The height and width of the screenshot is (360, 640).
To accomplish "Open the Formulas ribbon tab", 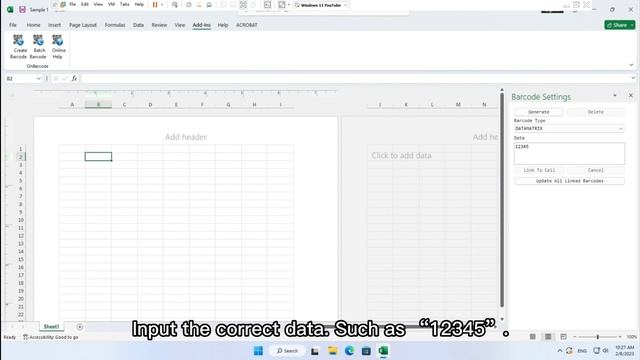I will (x=115, y=25).
